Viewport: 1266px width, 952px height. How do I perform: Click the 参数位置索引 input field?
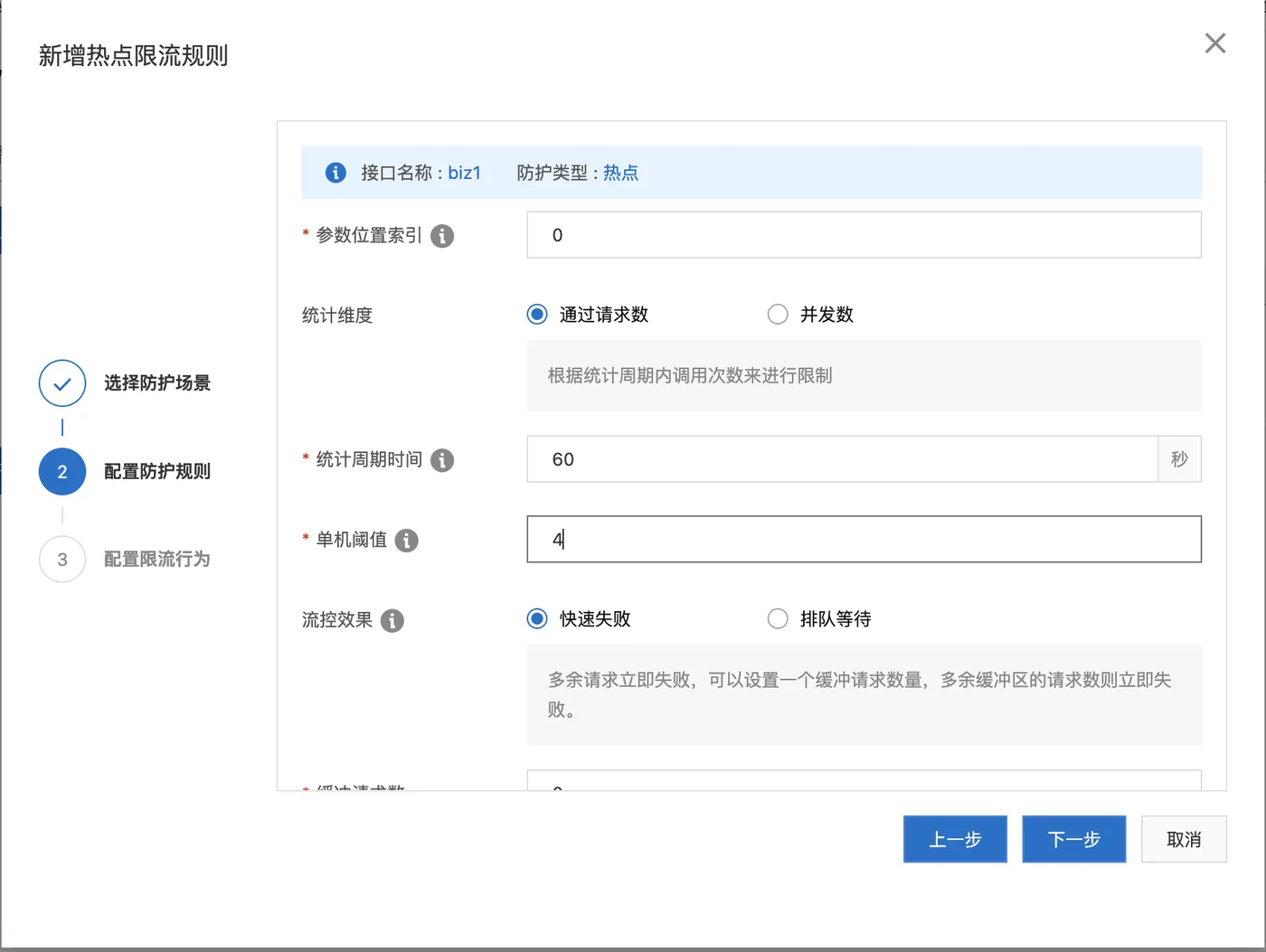[x=864, y=235]
